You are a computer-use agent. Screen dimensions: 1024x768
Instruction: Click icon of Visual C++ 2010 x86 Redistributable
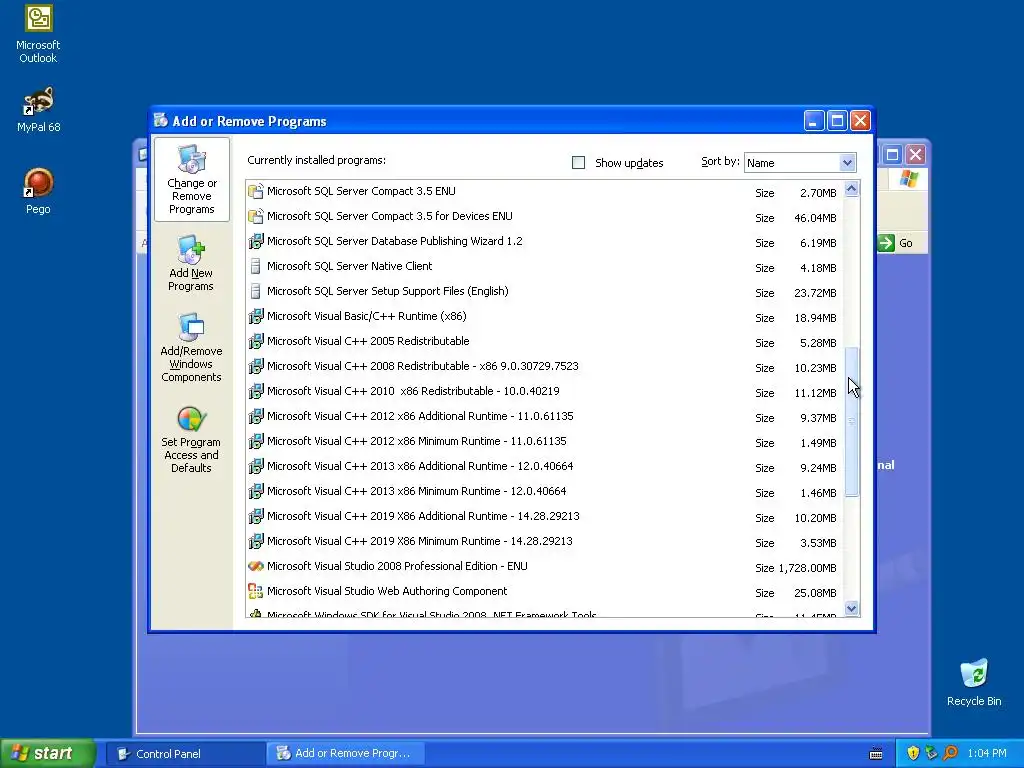(x=256, y=391)
